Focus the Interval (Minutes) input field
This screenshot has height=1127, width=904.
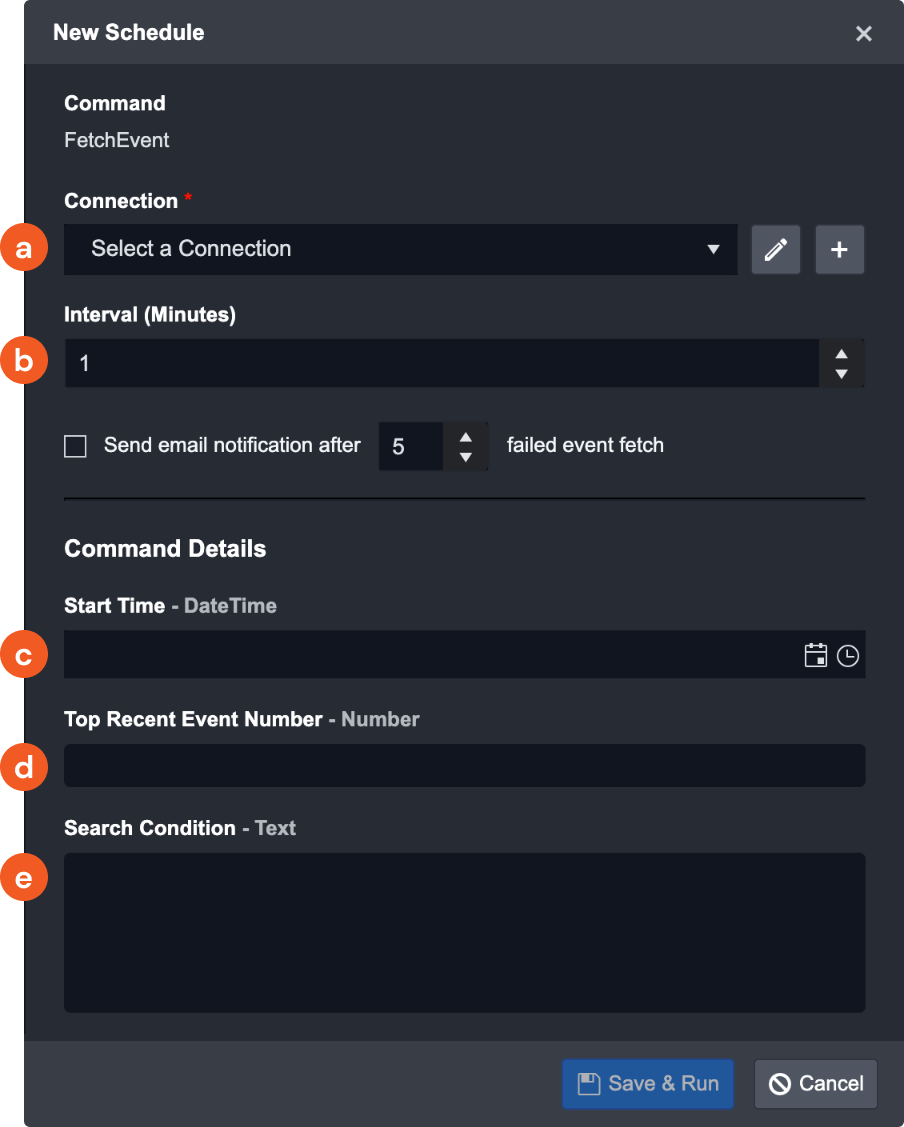(440, 363)
